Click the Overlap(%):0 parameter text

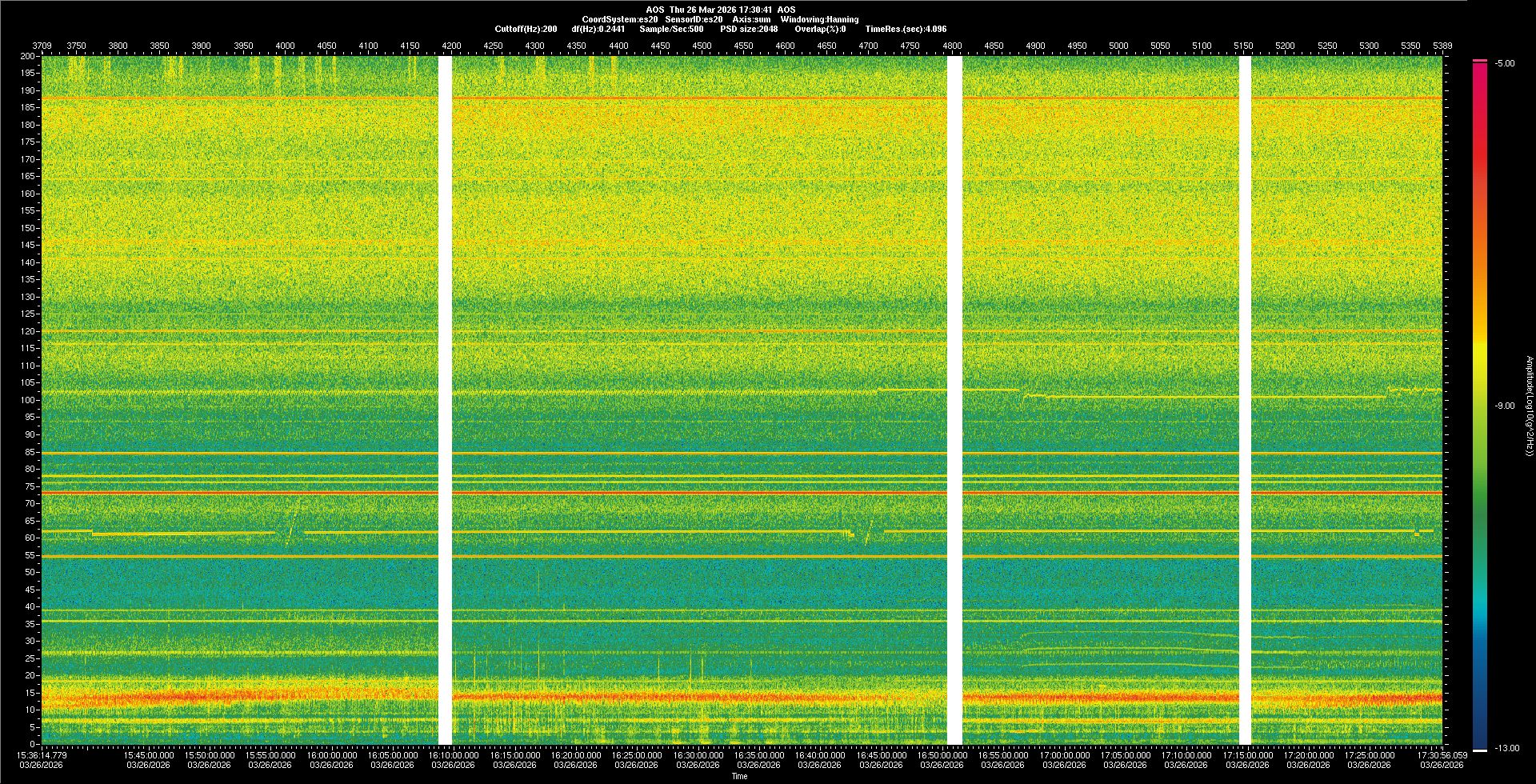click(820, 29)
